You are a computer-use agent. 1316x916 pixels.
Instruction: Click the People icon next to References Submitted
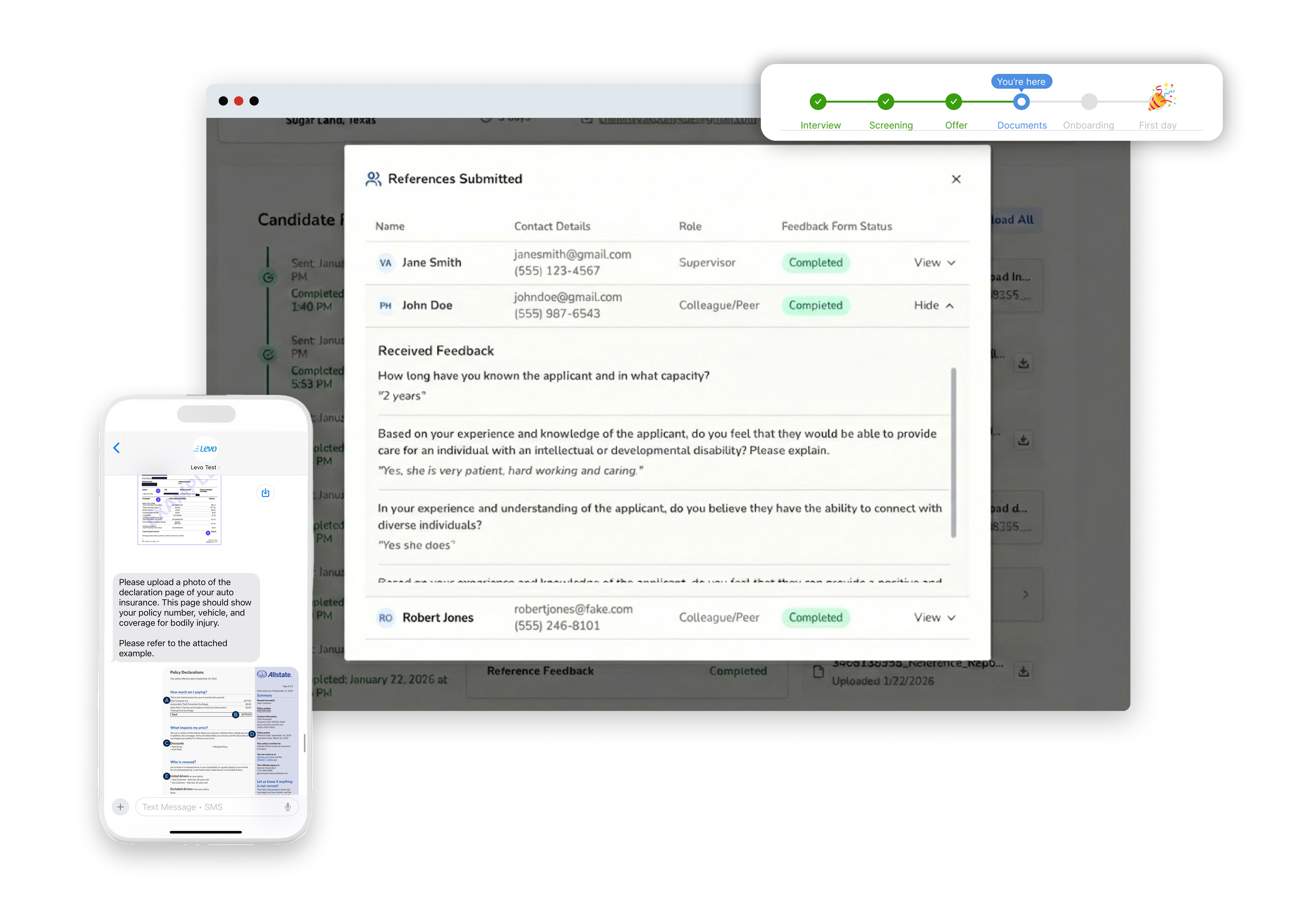[373, 179]
